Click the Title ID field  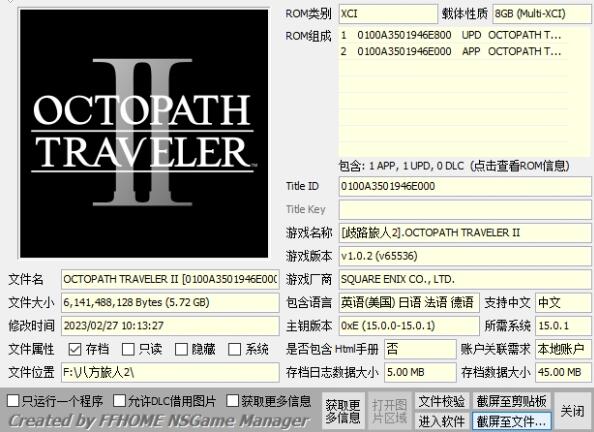coord(465,186)
